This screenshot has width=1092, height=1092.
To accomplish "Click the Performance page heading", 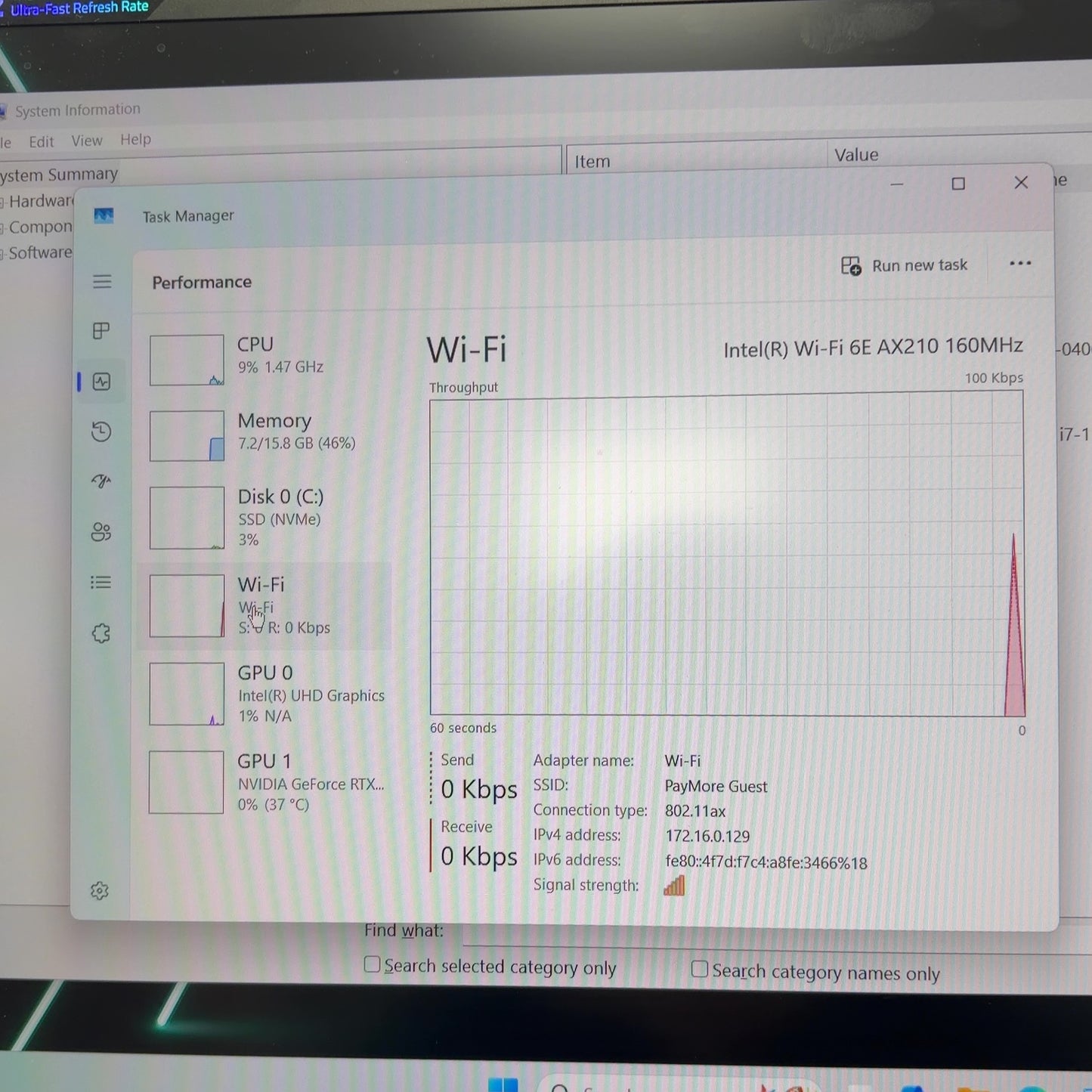I will click(x=202, y=283).
